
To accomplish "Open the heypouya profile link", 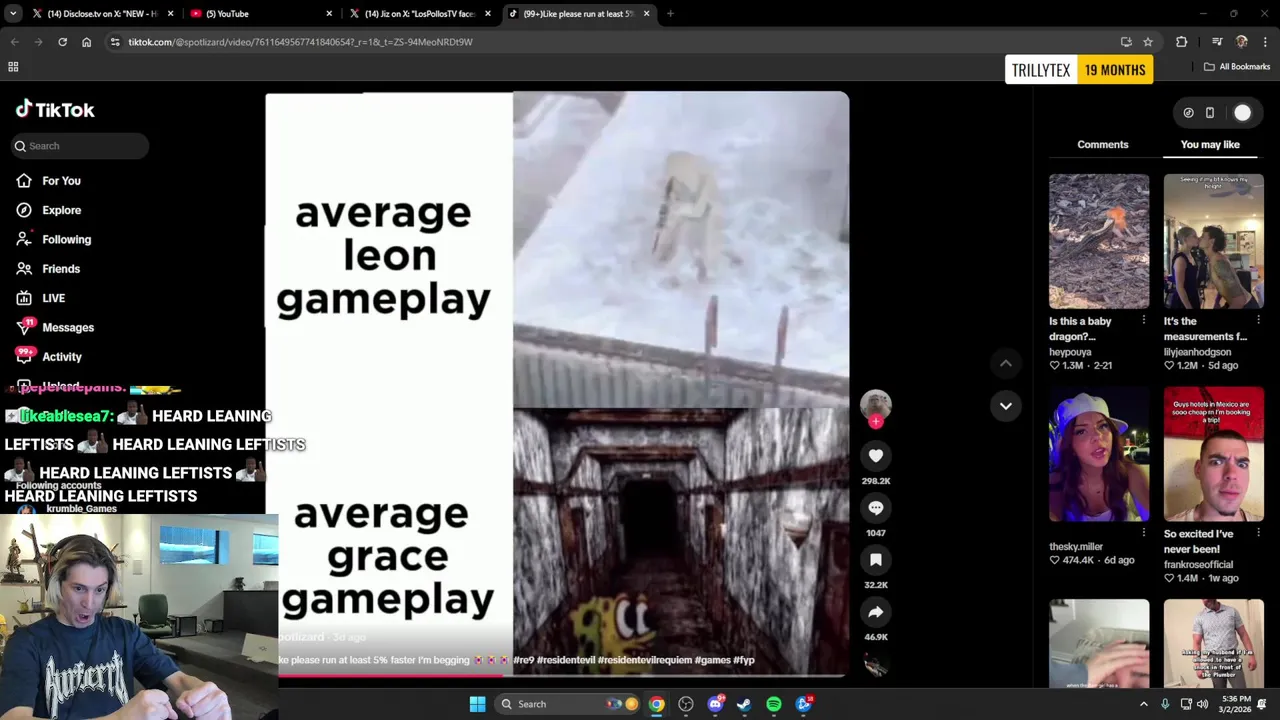I will (x=1070, y=352).
